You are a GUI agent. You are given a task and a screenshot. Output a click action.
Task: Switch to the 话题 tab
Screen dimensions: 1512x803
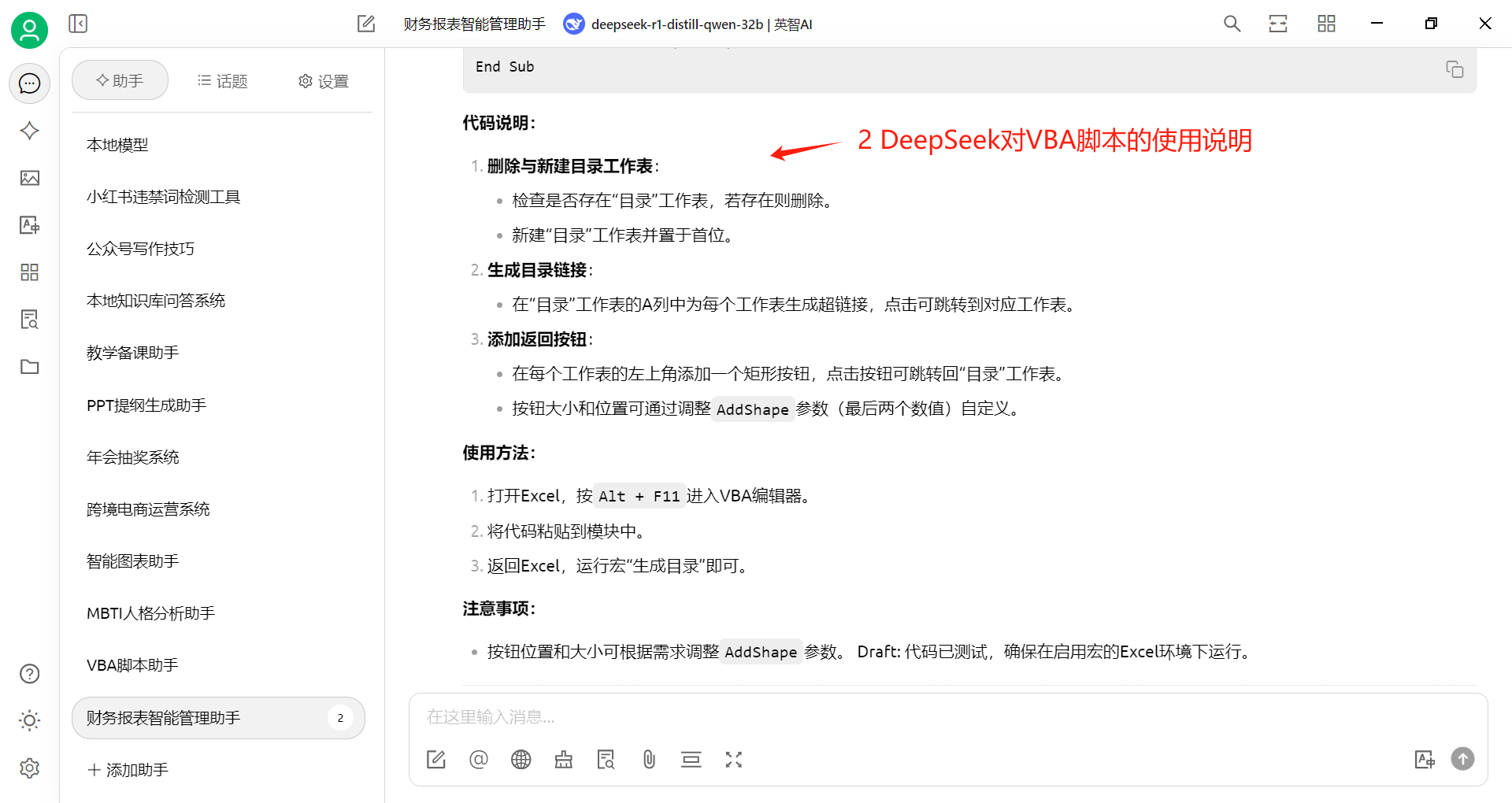(223, 81)
